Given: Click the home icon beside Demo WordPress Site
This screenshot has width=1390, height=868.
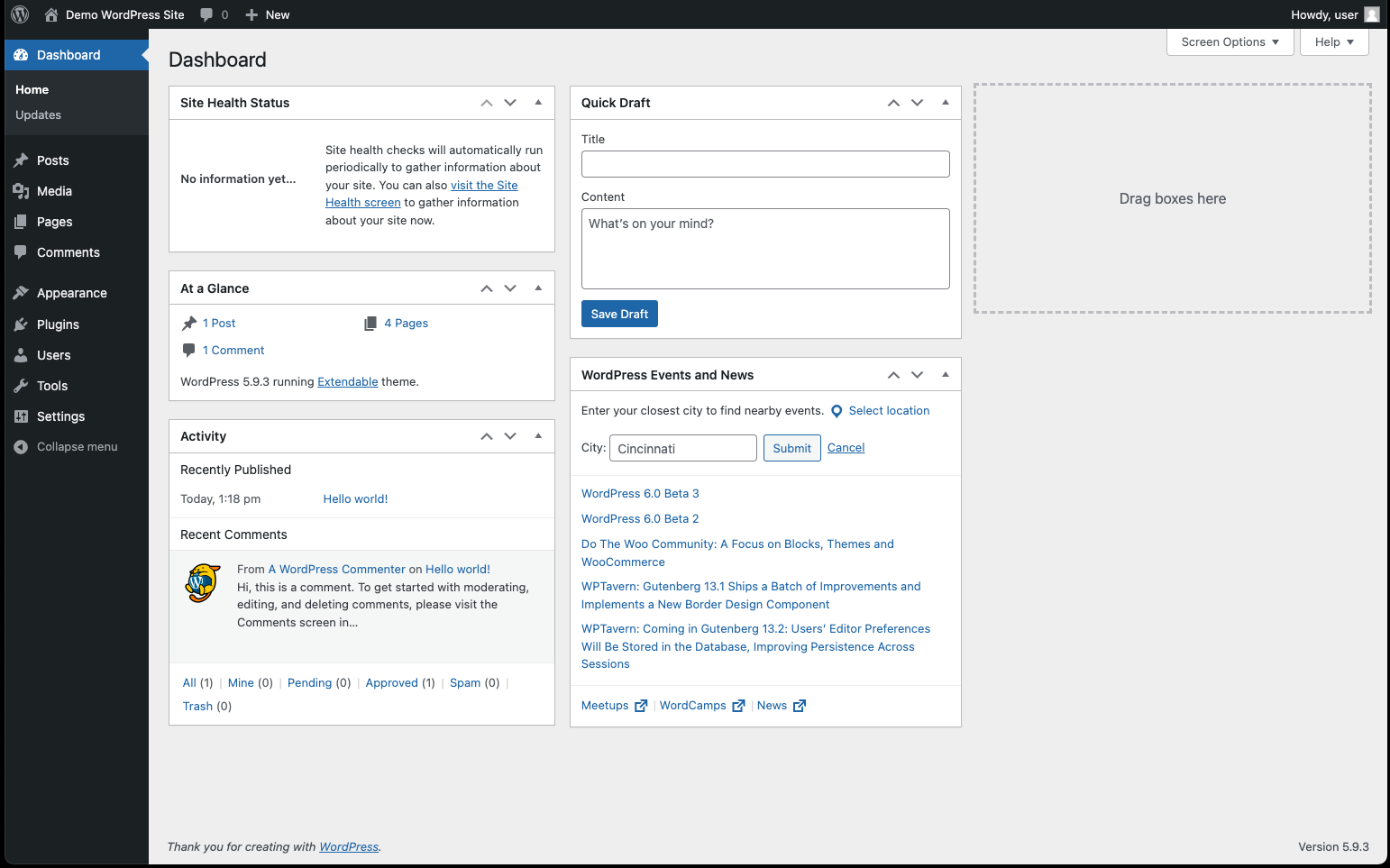Looking at the screenshot, I should [x=51, y=14].
